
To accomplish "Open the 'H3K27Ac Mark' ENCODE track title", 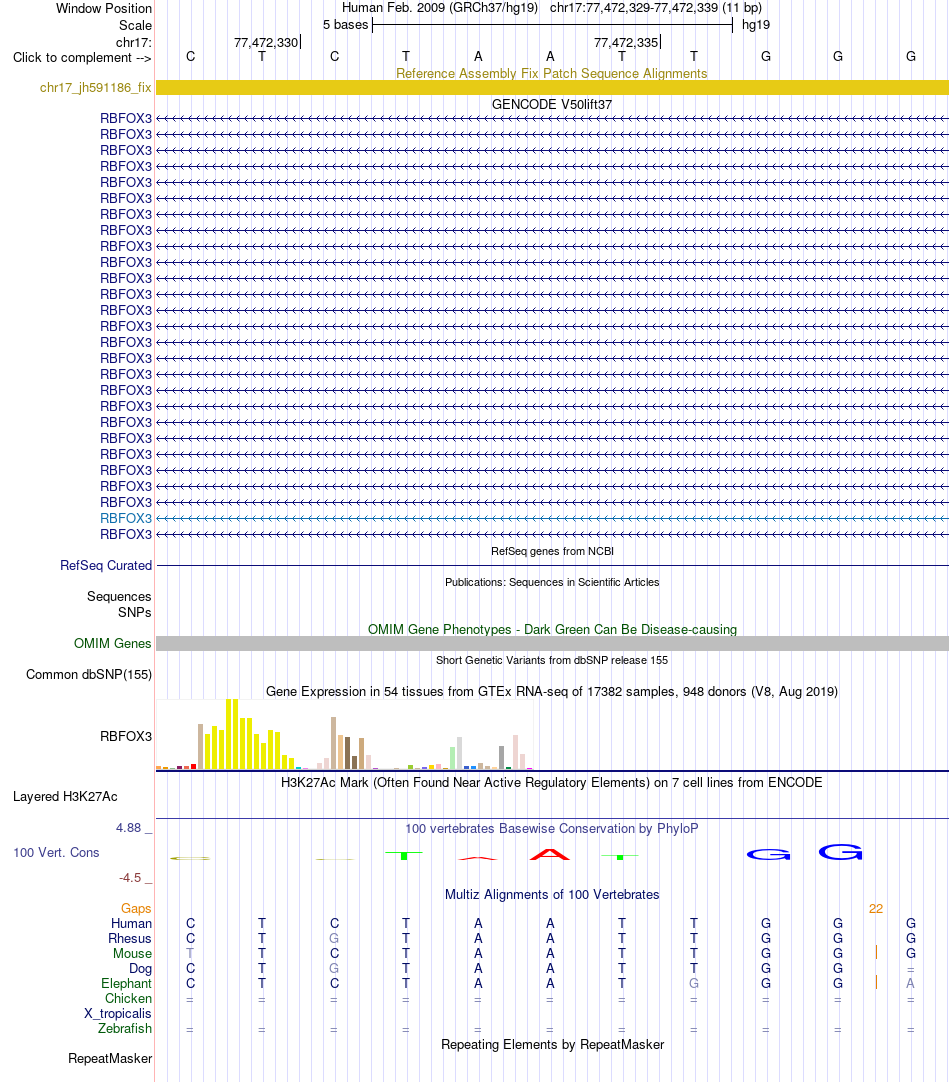I will [552, 783].
